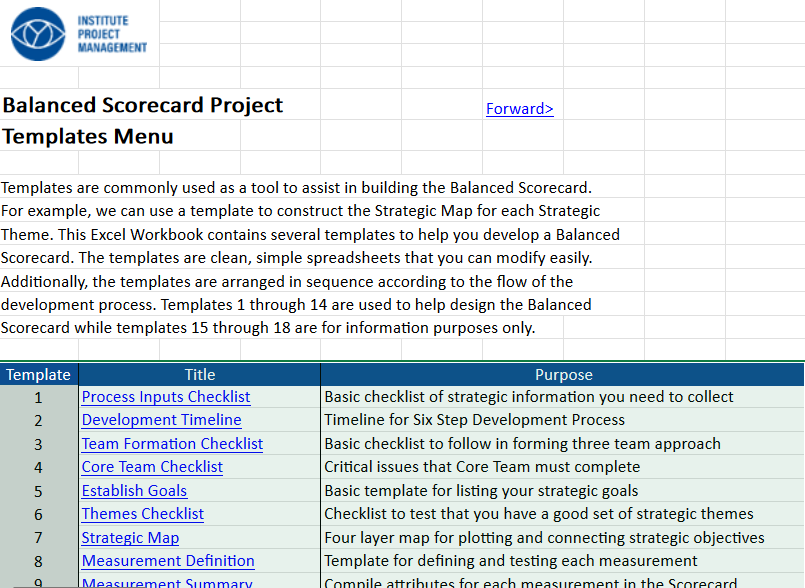Open the Core Team Checklist link

point(152,467)
